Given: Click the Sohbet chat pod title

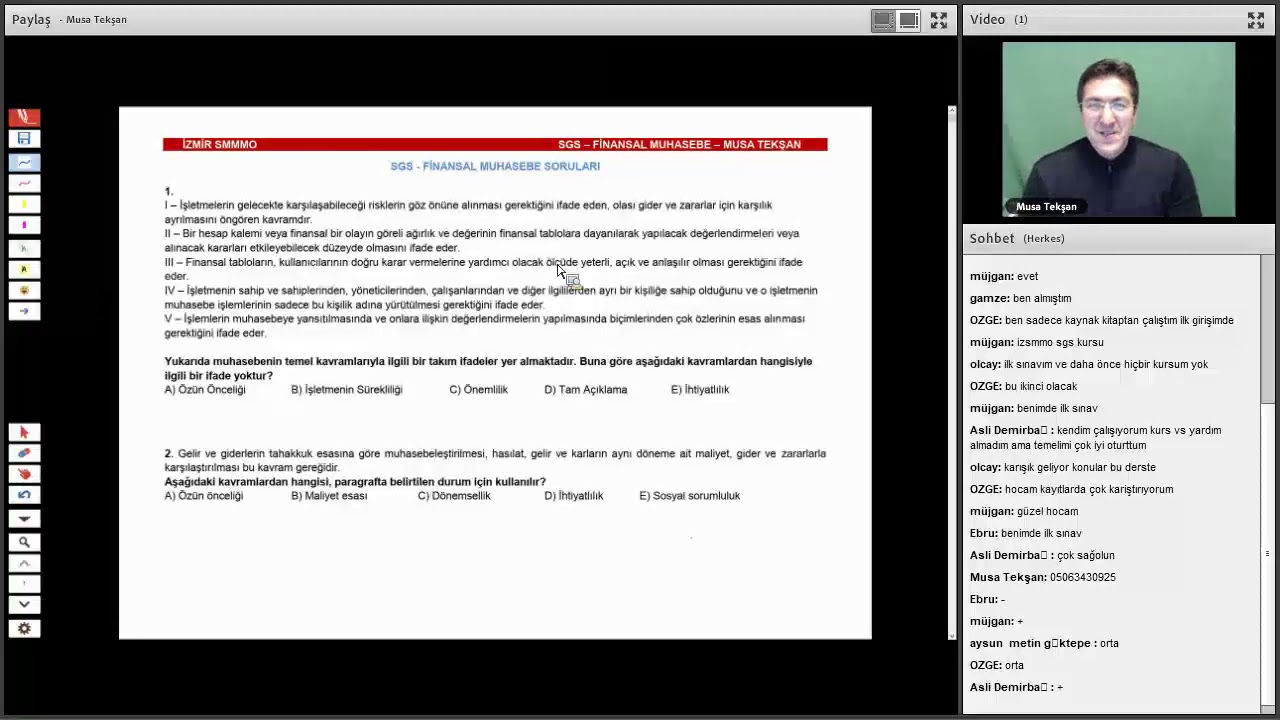Looking at the screenshot, I should pos(992,238).
